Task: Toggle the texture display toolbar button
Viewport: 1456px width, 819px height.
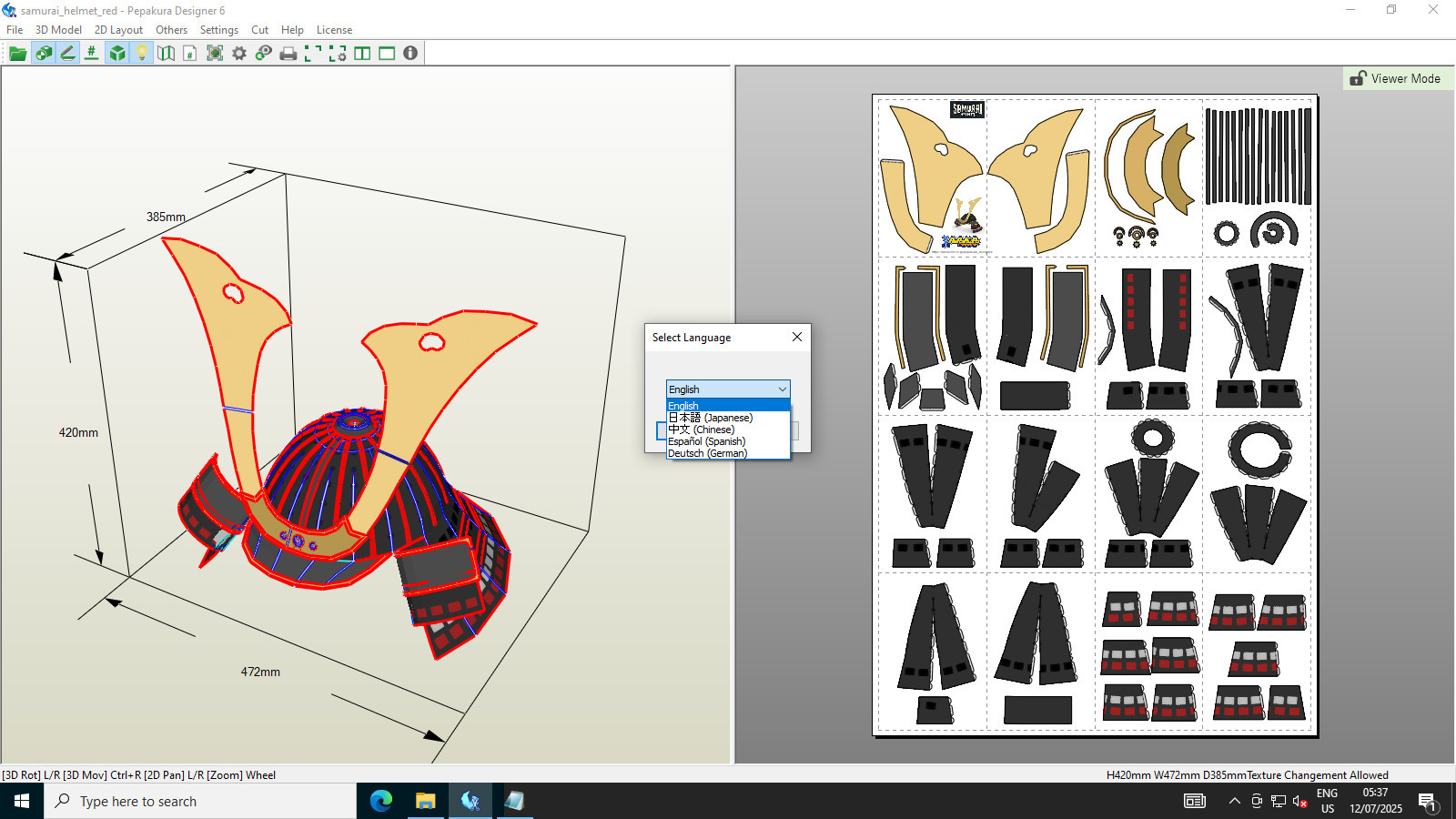Action: (x=43, y=54)
